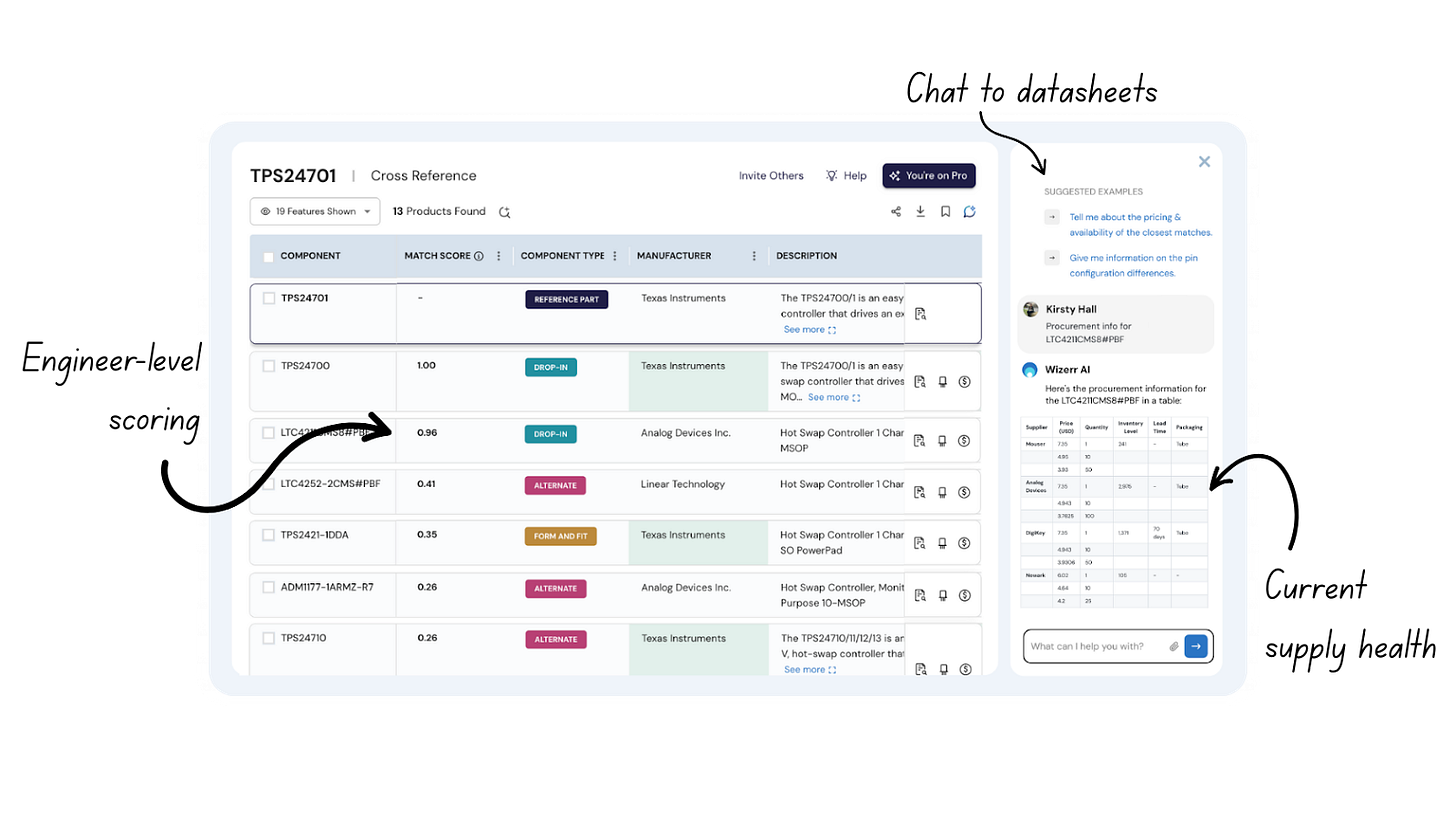1456x819 pixels.
Task: Check the LTC4252-2CMS#PBF row checkbox
Action: 268,484
